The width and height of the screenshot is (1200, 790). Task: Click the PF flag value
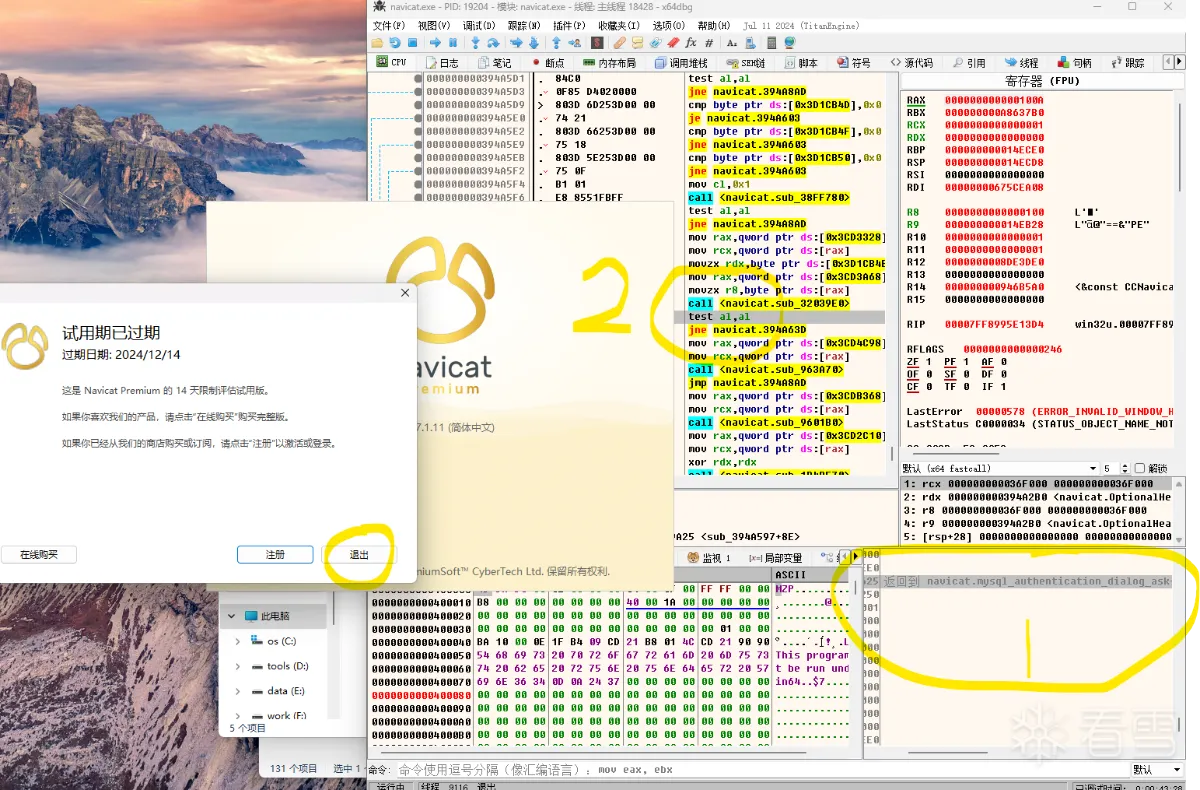(967, 362)
